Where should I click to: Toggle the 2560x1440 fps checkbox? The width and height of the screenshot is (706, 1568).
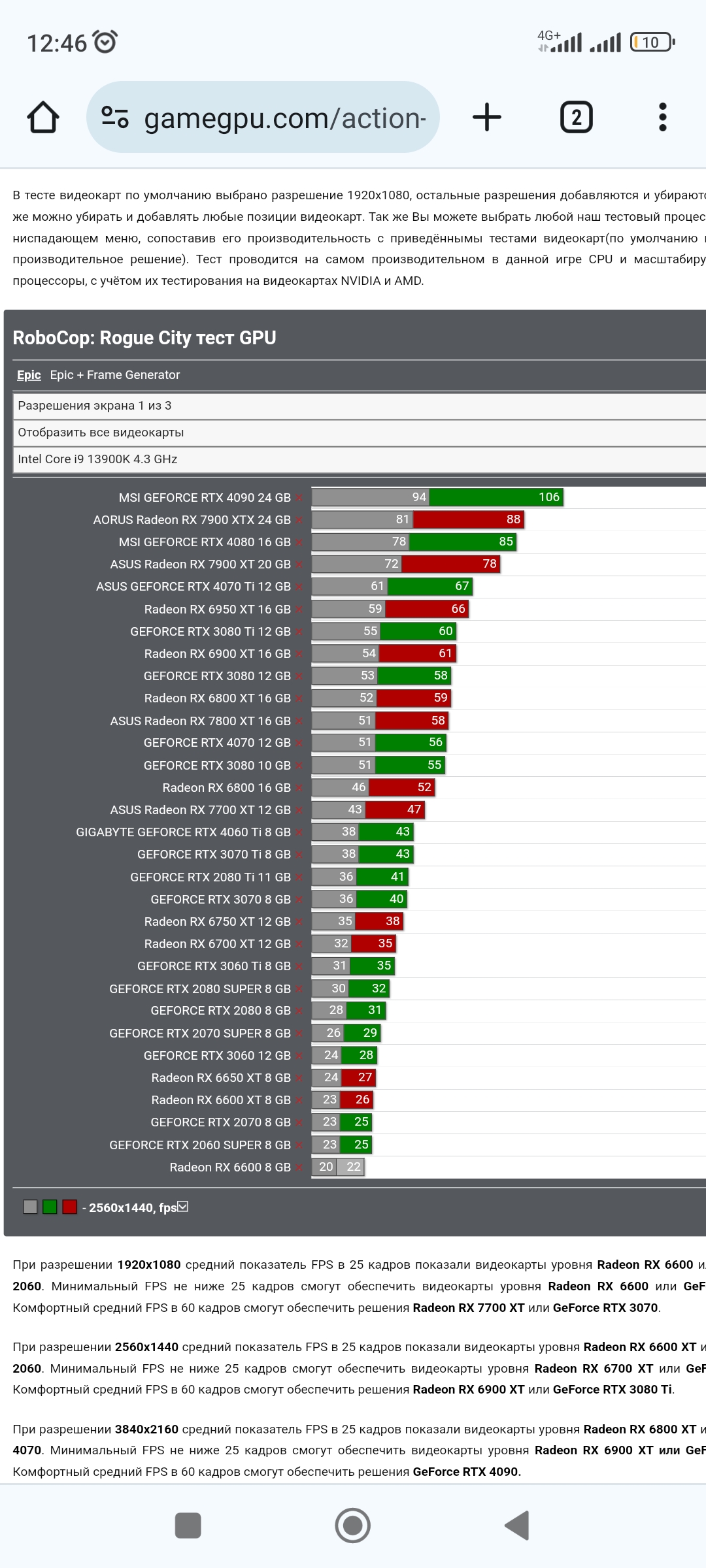pyautogui.click(x=183, y=1207)
